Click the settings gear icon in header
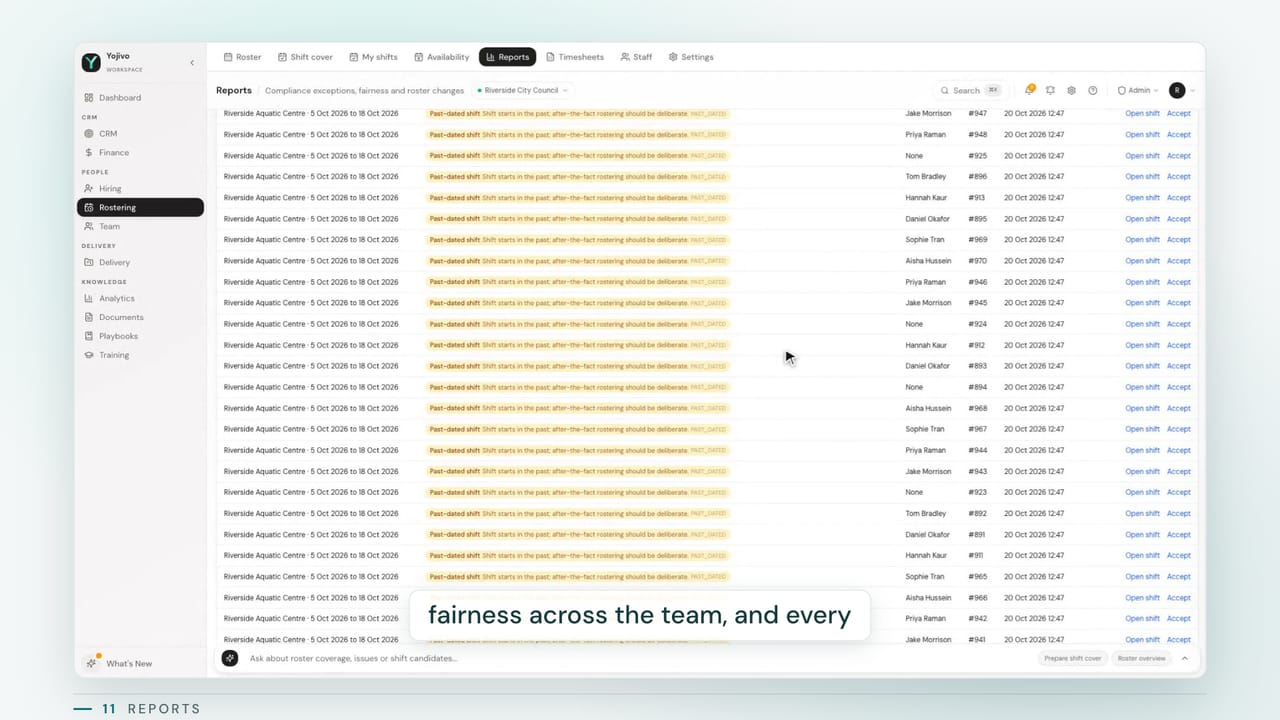The image size is (1280, 720). click(x=1071, y=90)
